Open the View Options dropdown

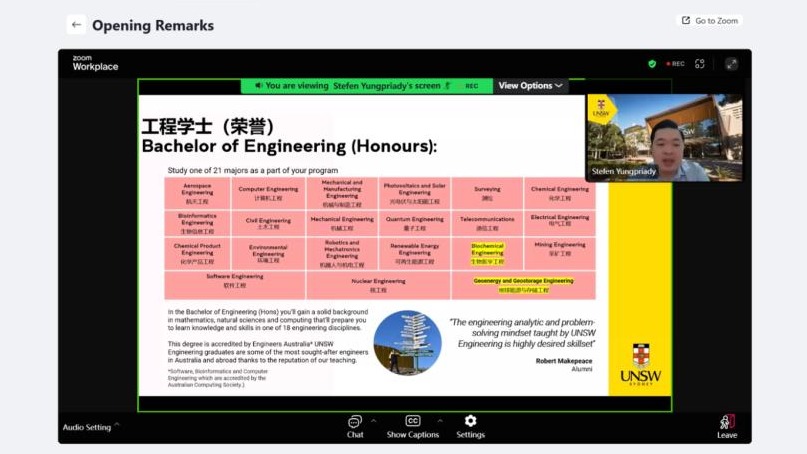[531, 85]
